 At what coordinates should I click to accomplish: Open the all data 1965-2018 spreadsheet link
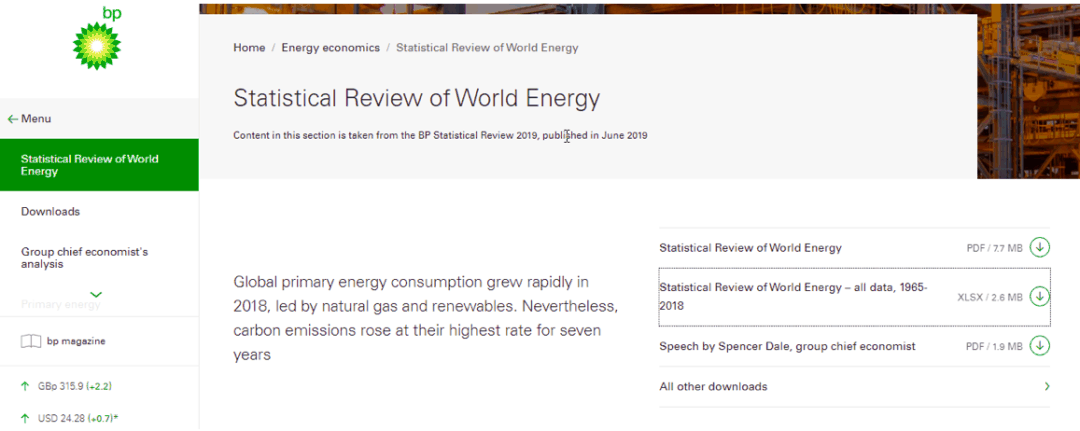[793, 296]
